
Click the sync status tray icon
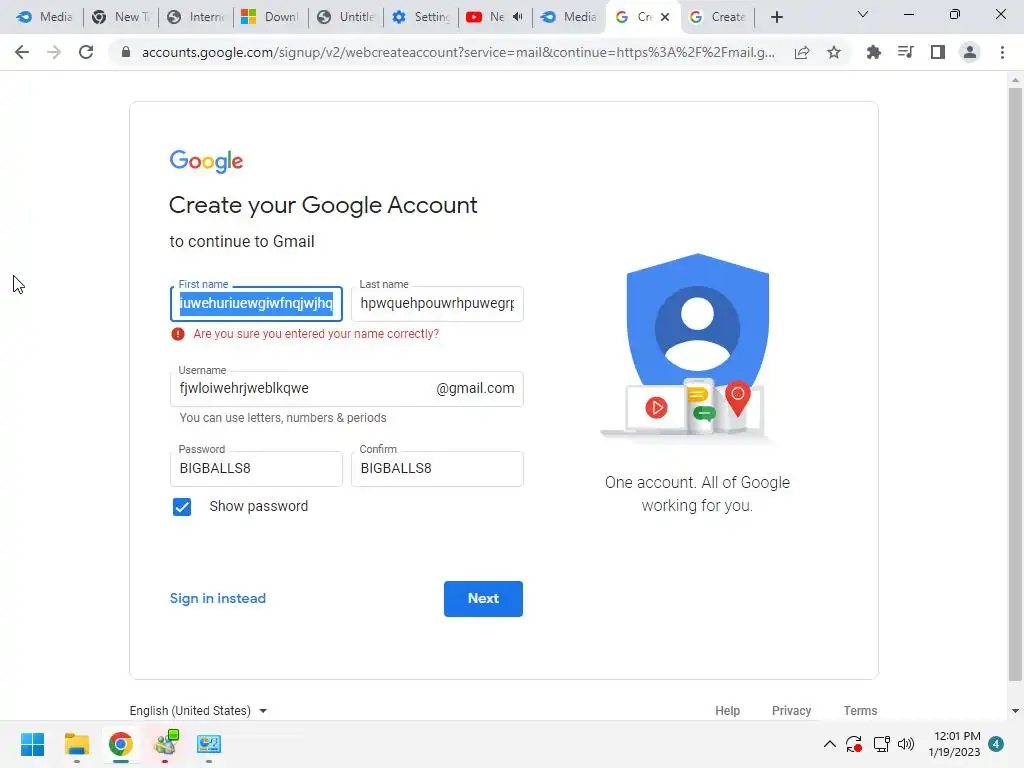(x=854, y=744)
